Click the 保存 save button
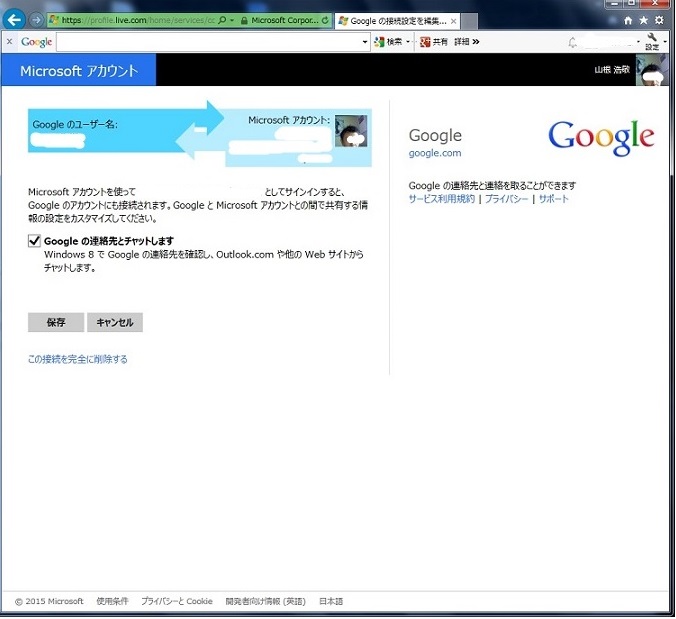676x619 pixels. 56,322
